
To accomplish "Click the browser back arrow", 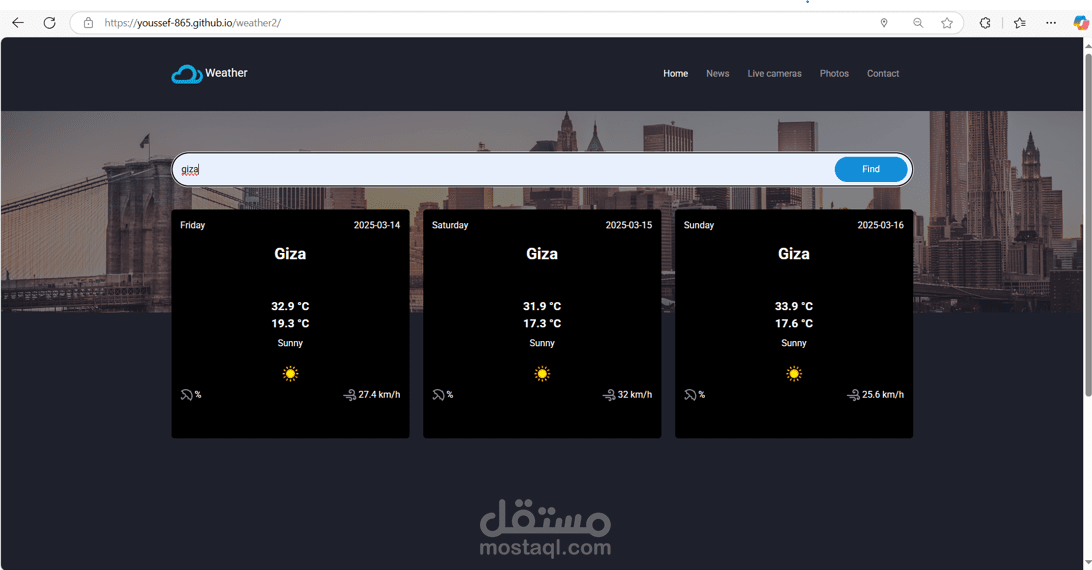I will click(18, 23).
